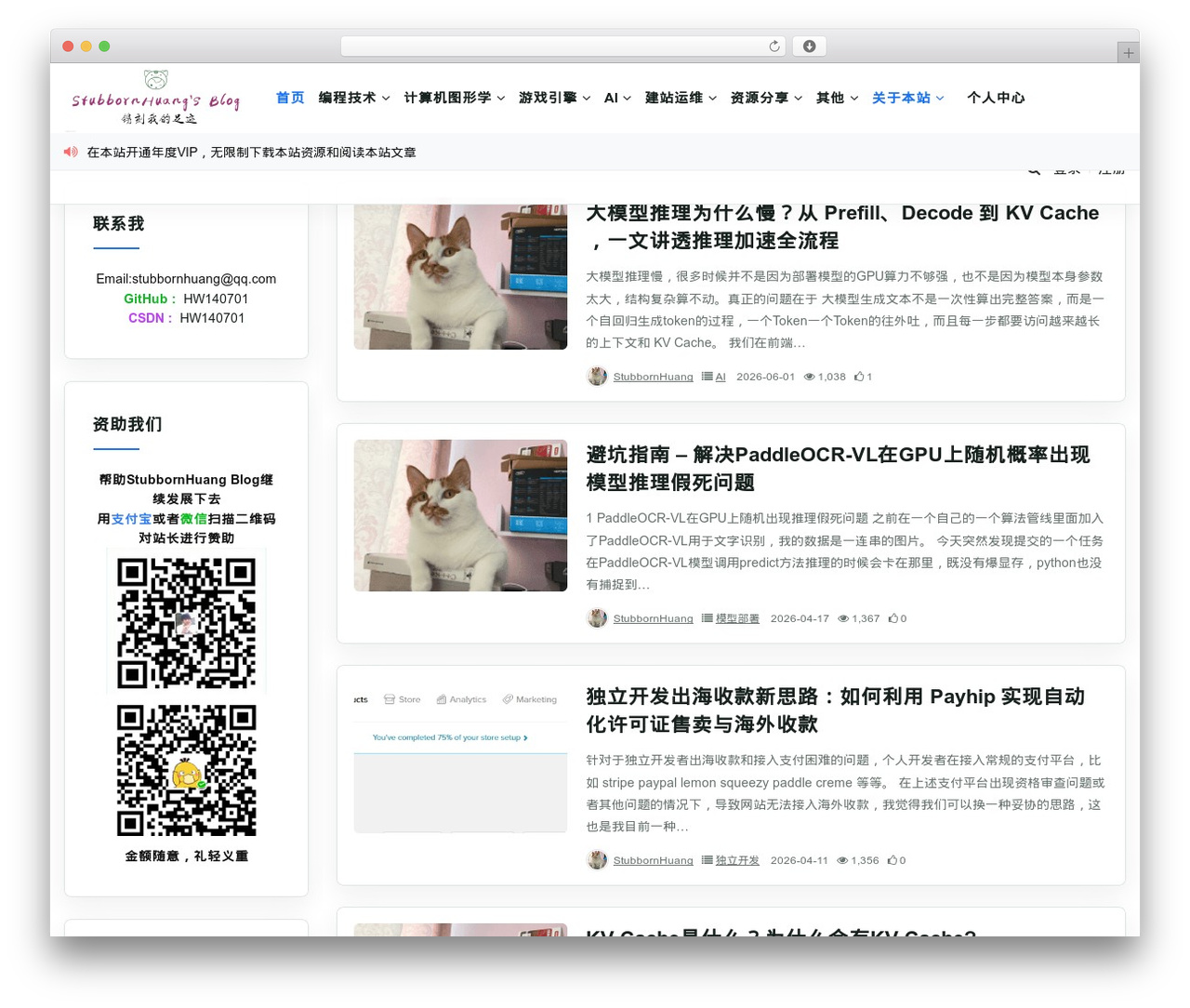Click the category list icon beside 独立开发
This screenshot has height=1008, width=1190.
pos(707,860)
